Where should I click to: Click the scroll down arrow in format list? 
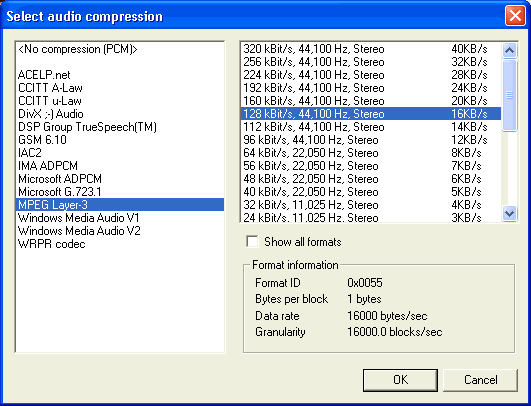[x=509, y=213]
